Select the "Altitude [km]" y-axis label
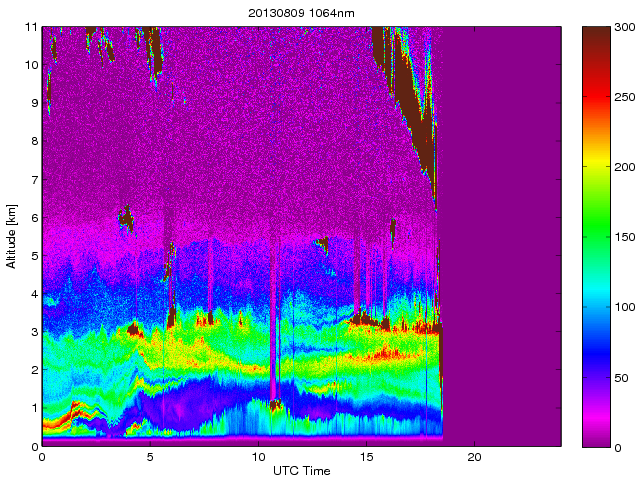Image resolution: width=640 pixels, height=480 pixels. point(12,237)
